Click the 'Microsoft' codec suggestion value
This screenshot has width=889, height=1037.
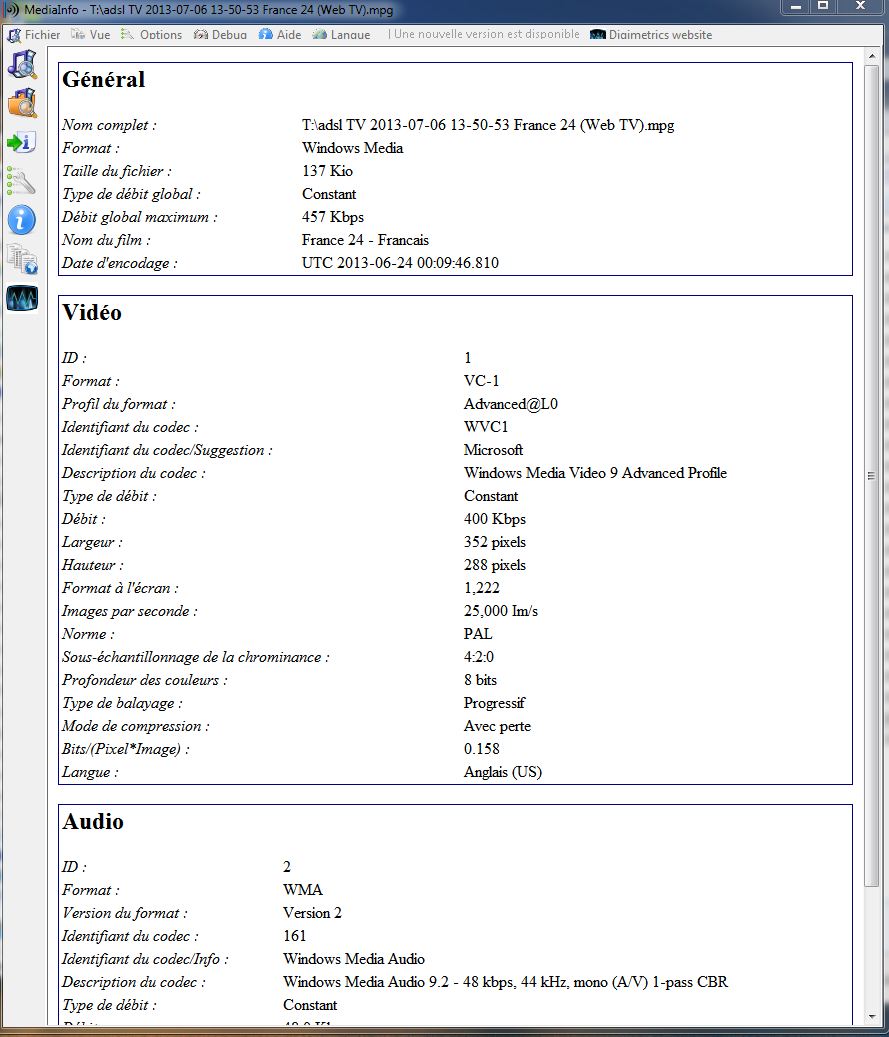pos(493,450)
